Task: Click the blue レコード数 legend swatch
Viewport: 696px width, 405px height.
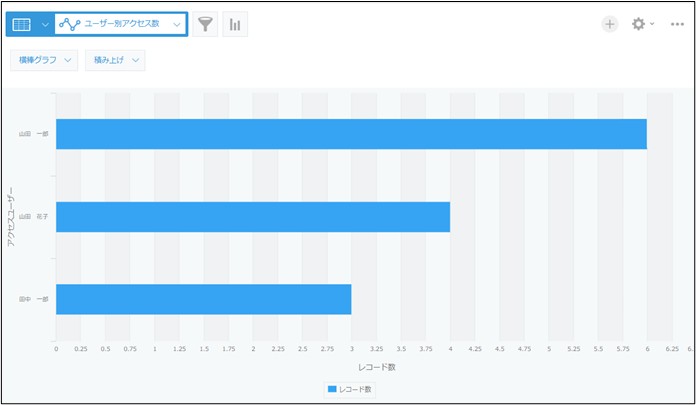Action: [331, 388]
